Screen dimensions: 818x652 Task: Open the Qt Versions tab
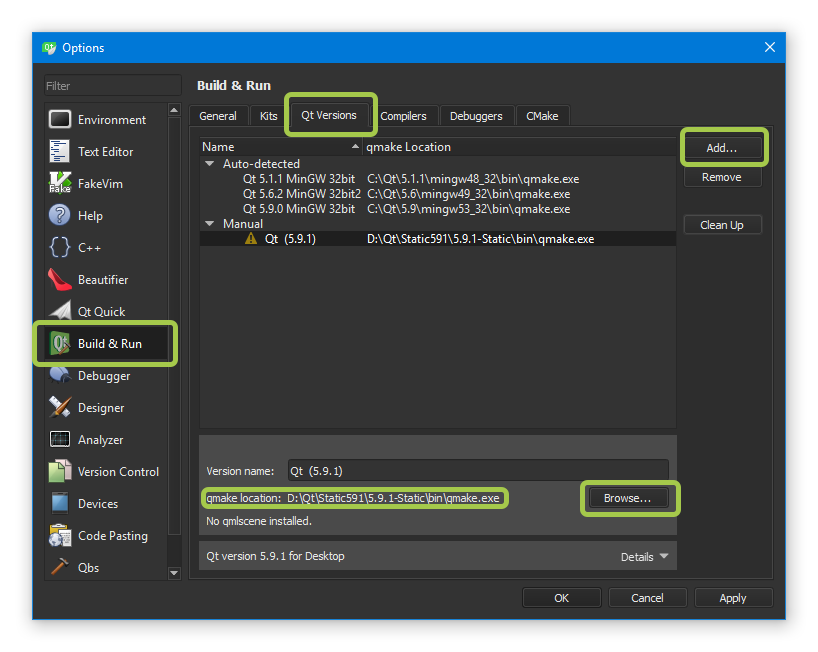click(329, 115)
